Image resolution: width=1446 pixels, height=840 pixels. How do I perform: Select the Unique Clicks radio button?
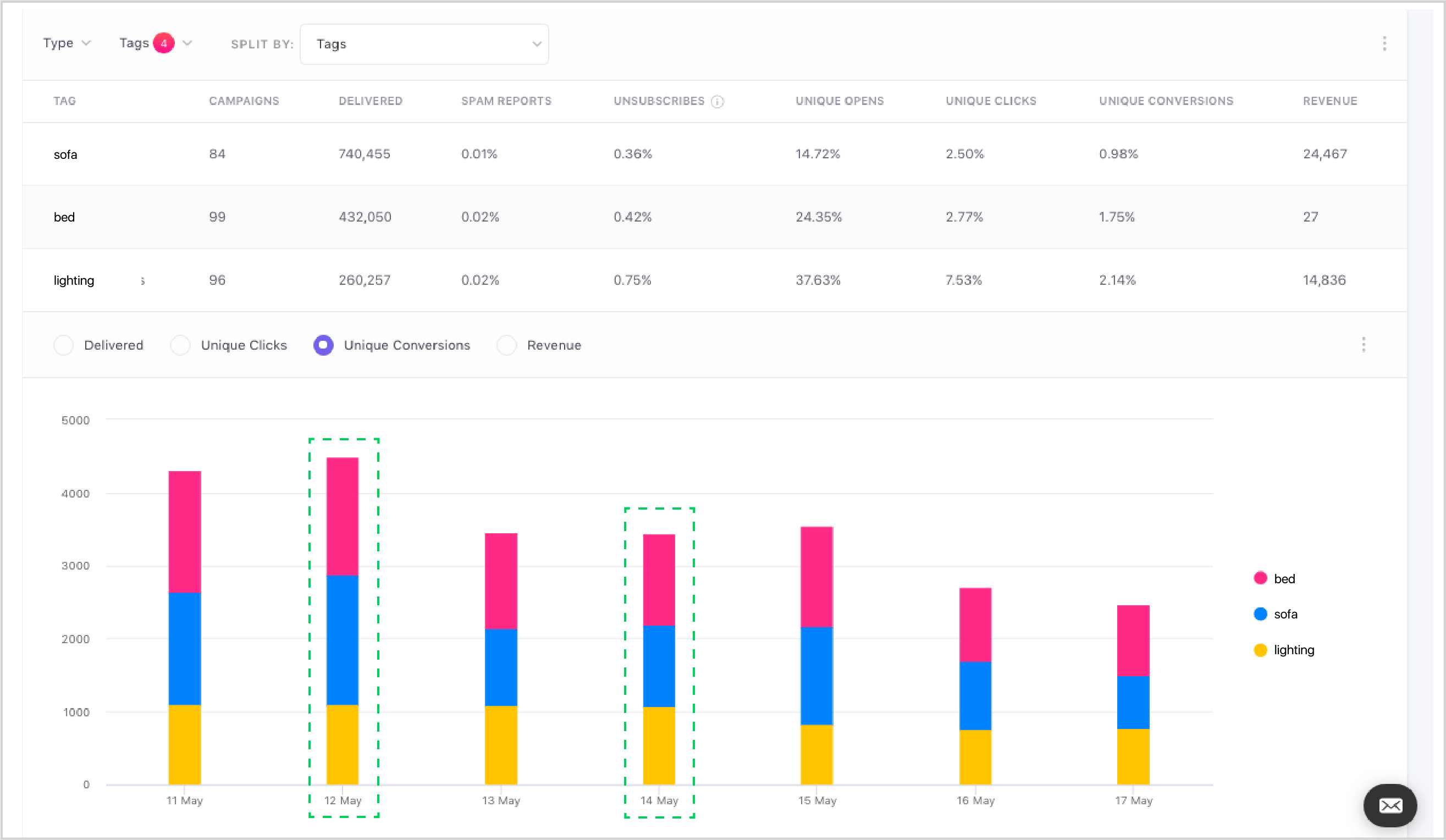[x=180, y=345]
